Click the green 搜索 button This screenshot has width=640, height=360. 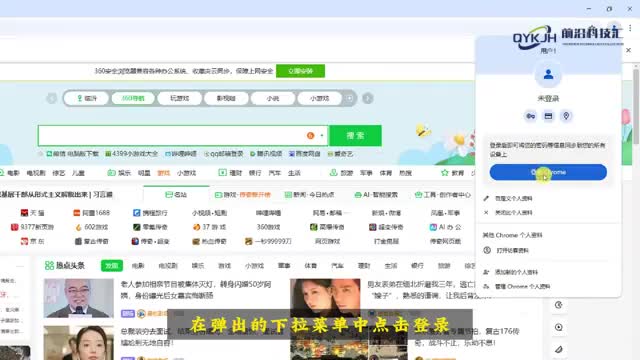pyautogui.click(x=355, y=136)
